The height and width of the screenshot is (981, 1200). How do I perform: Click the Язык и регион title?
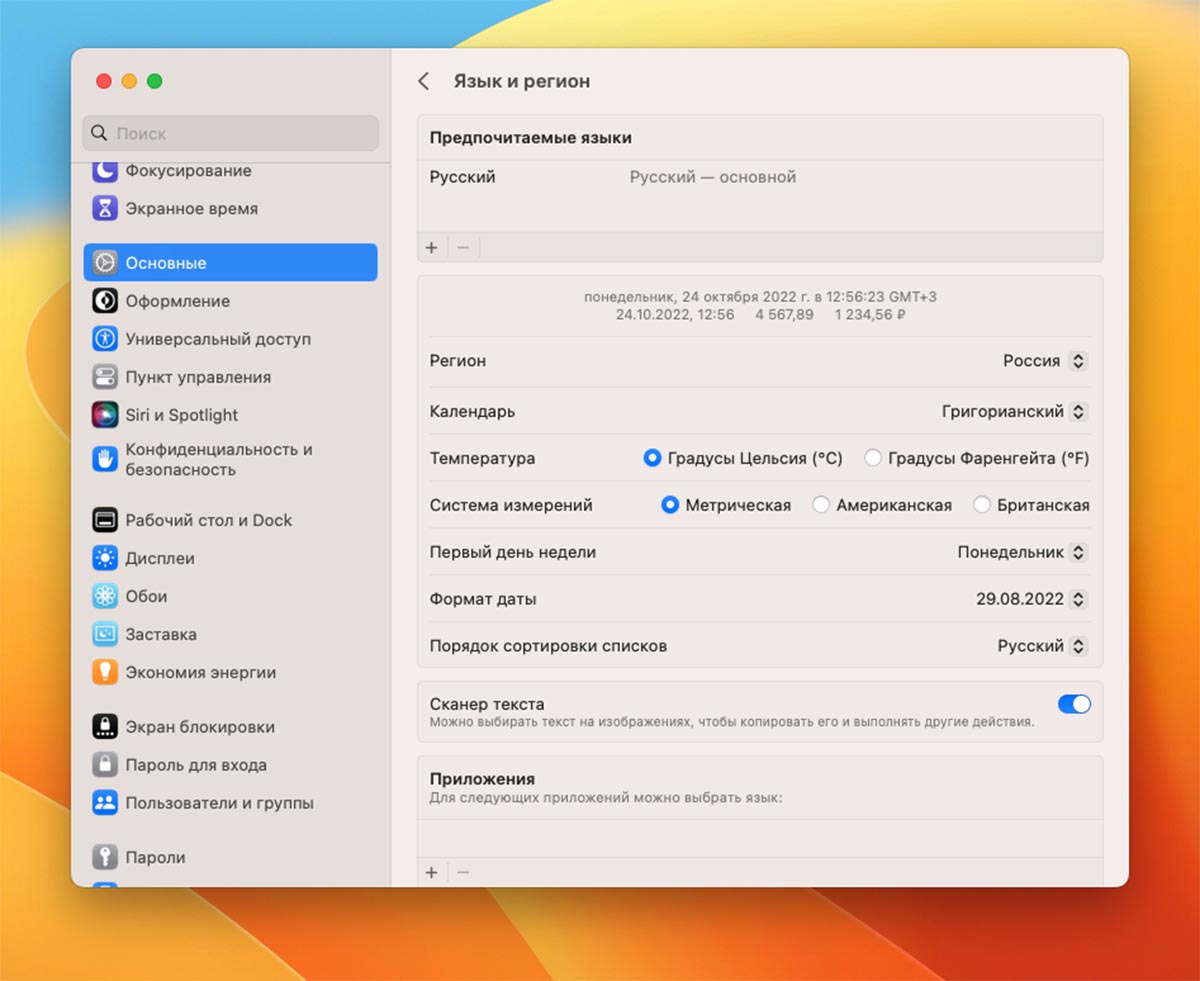coord(521,81)
